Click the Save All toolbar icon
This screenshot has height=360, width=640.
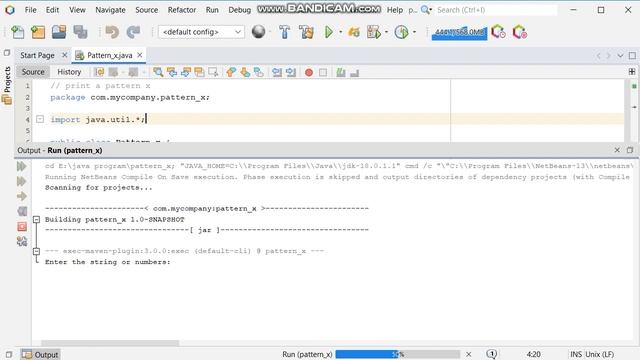(80, 32)
